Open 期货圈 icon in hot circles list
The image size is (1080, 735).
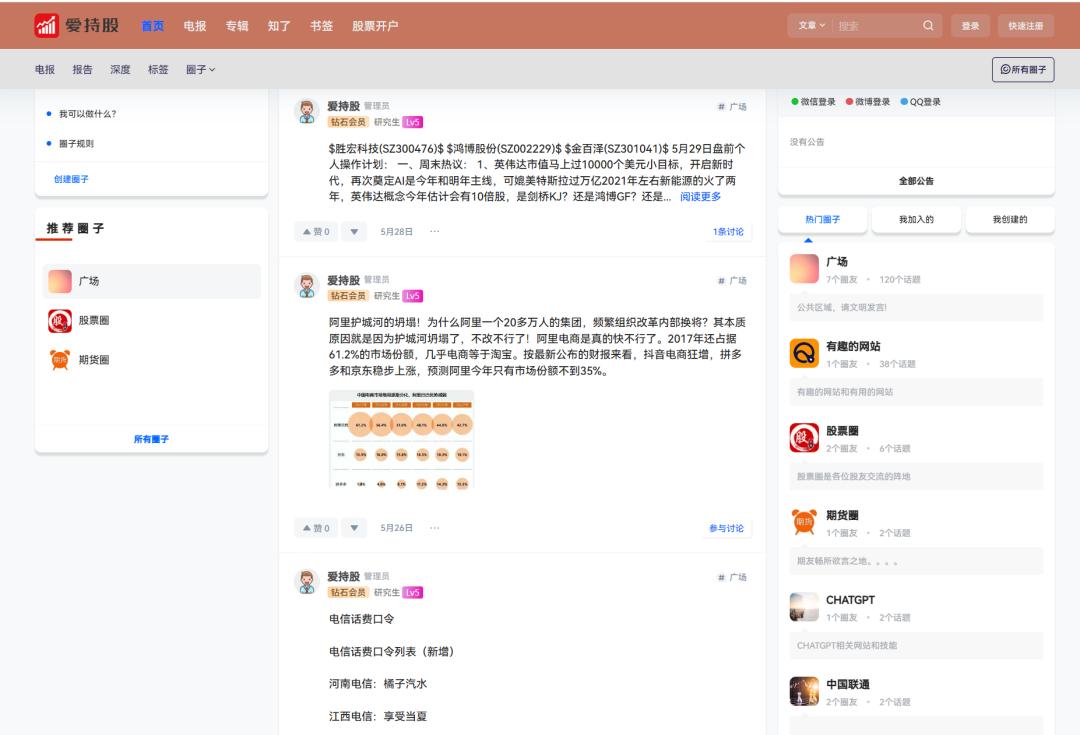804,522
